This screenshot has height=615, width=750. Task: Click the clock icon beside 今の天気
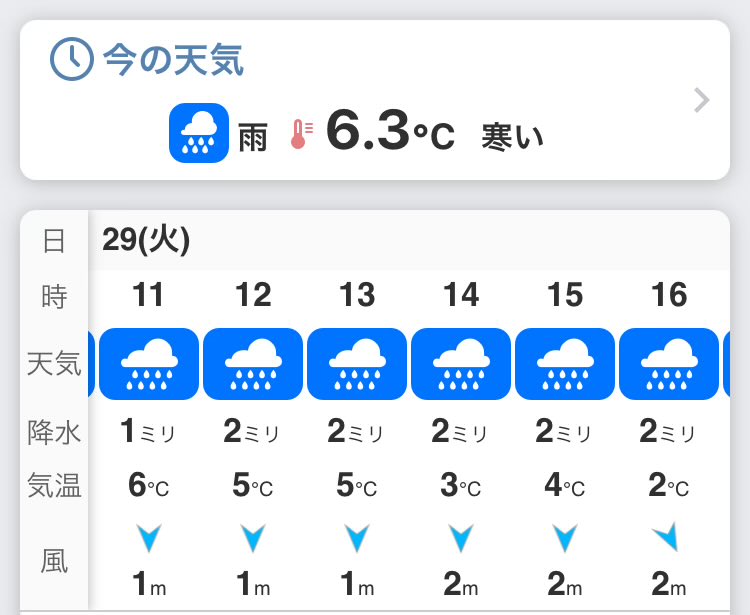[x=71, y=59]
